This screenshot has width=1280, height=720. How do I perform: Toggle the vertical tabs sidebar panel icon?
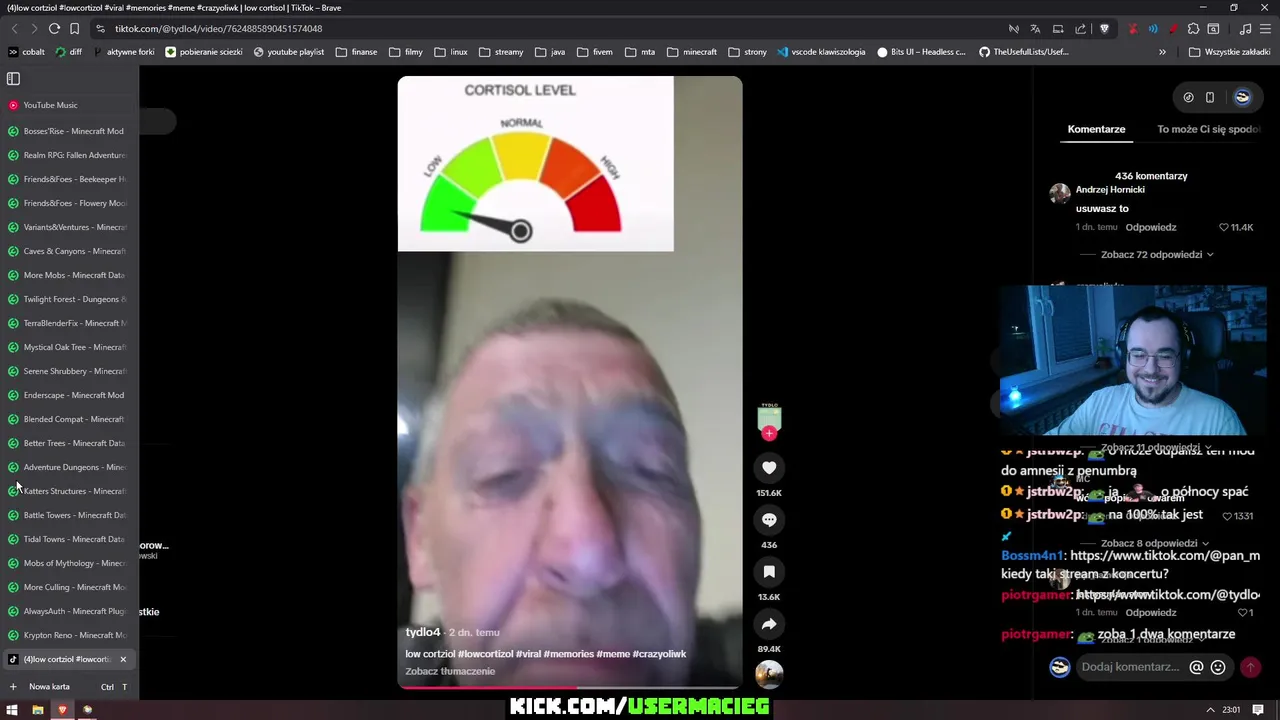[x=13, y=78]
